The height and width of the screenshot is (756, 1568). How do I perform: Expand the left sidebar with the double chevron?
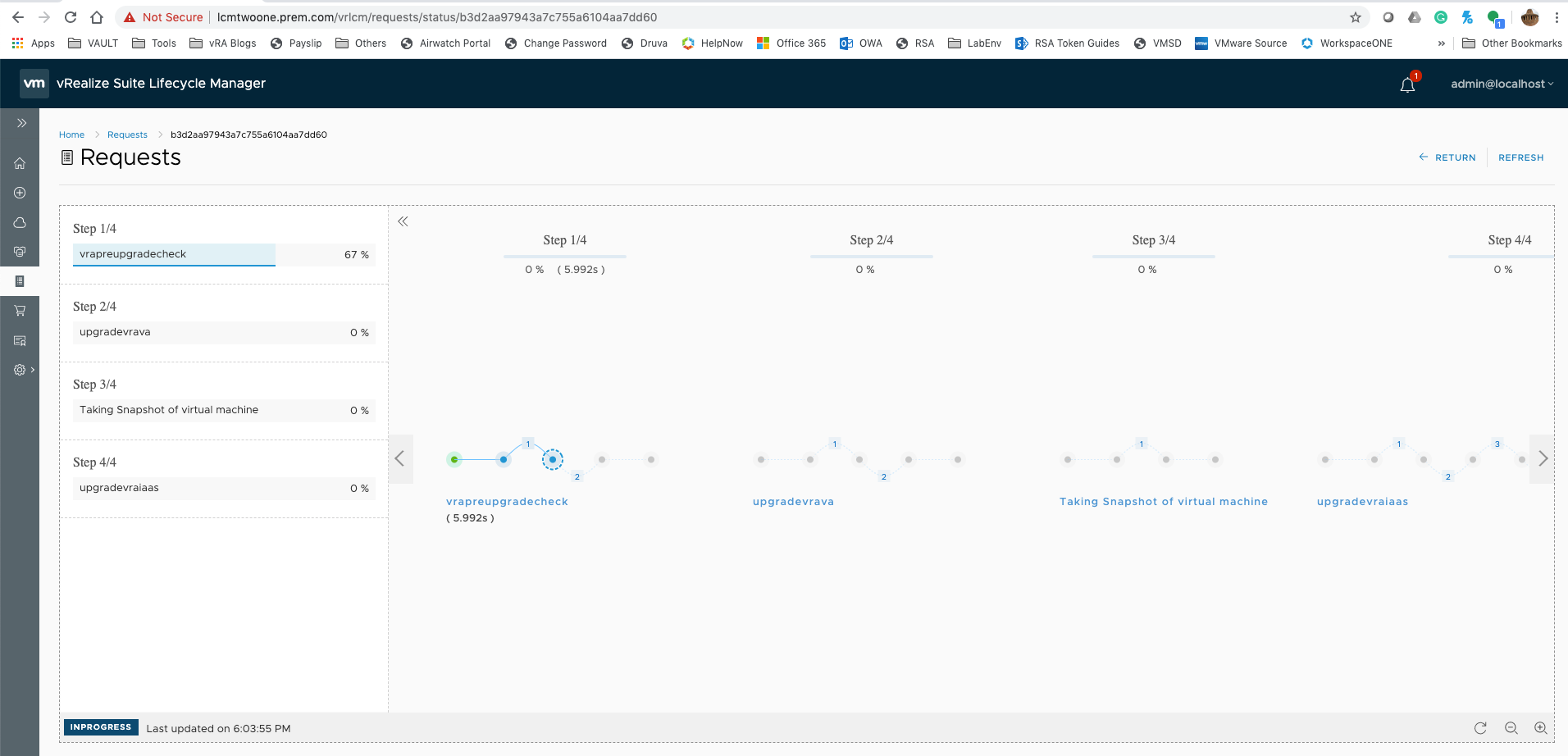pos(21,123)
